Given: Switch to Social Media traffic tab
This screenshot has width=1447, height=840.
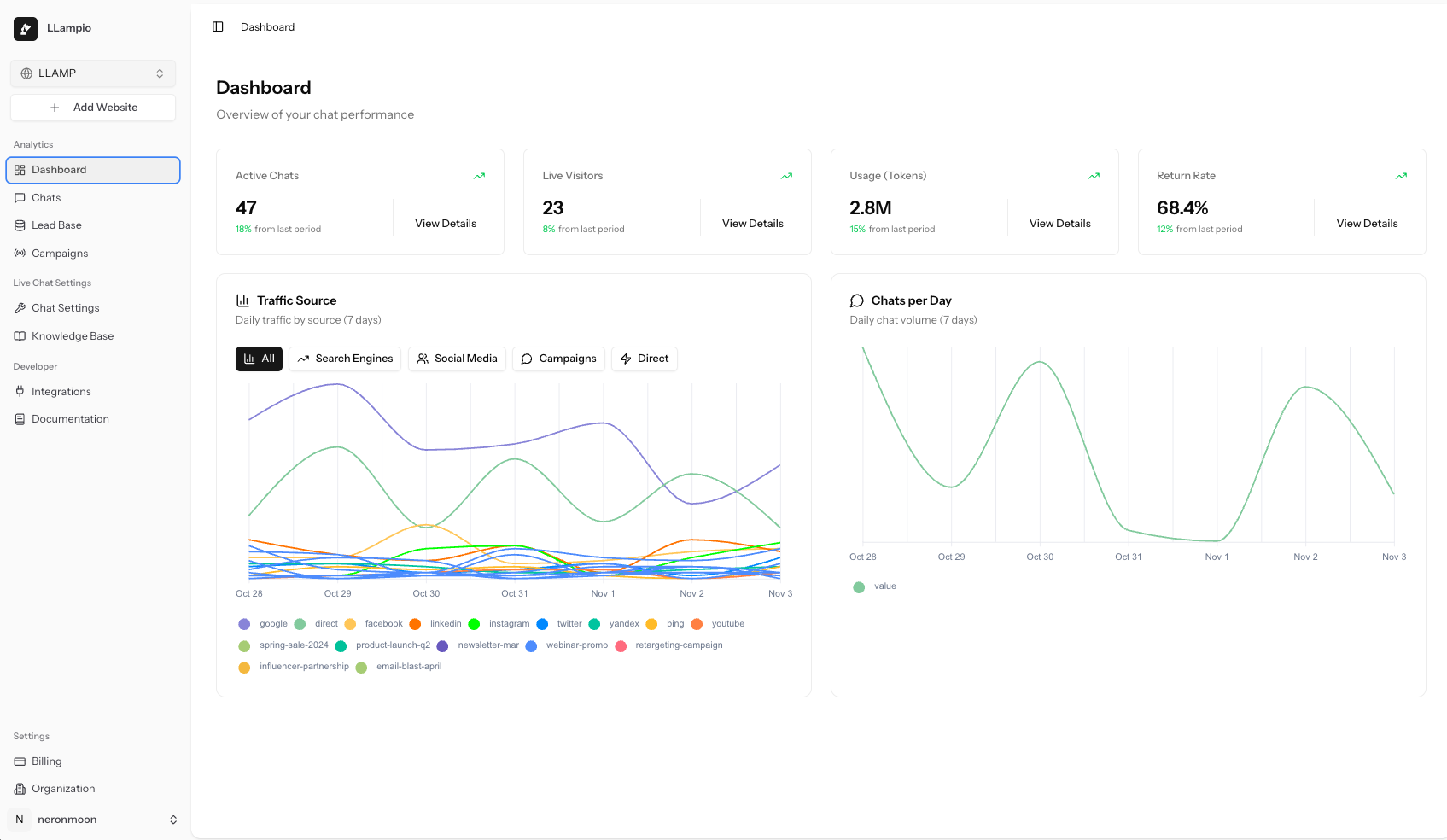Looking at the screenshot, I should pyautogui.click(x=457, y=359).
